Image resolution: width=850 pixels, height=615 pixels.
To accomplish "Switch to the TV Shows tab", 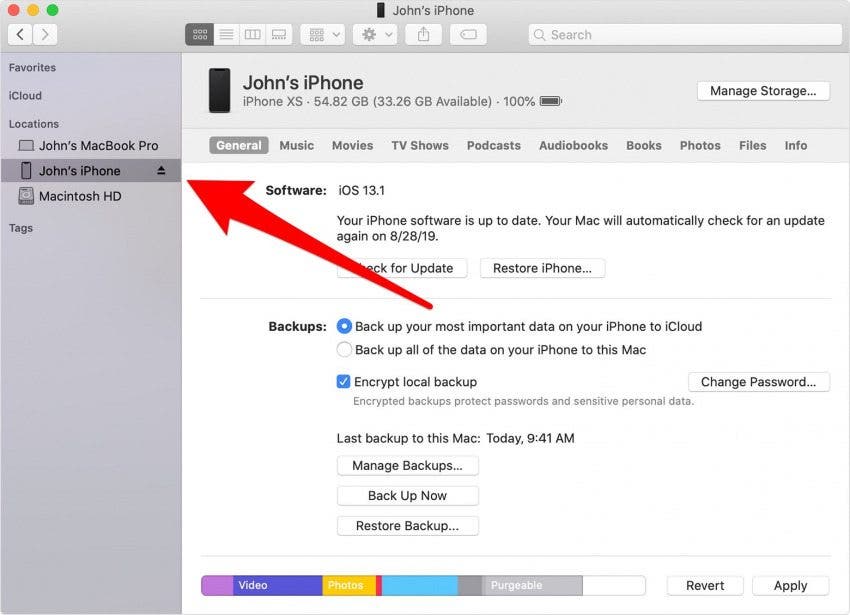I will point(420,145).
